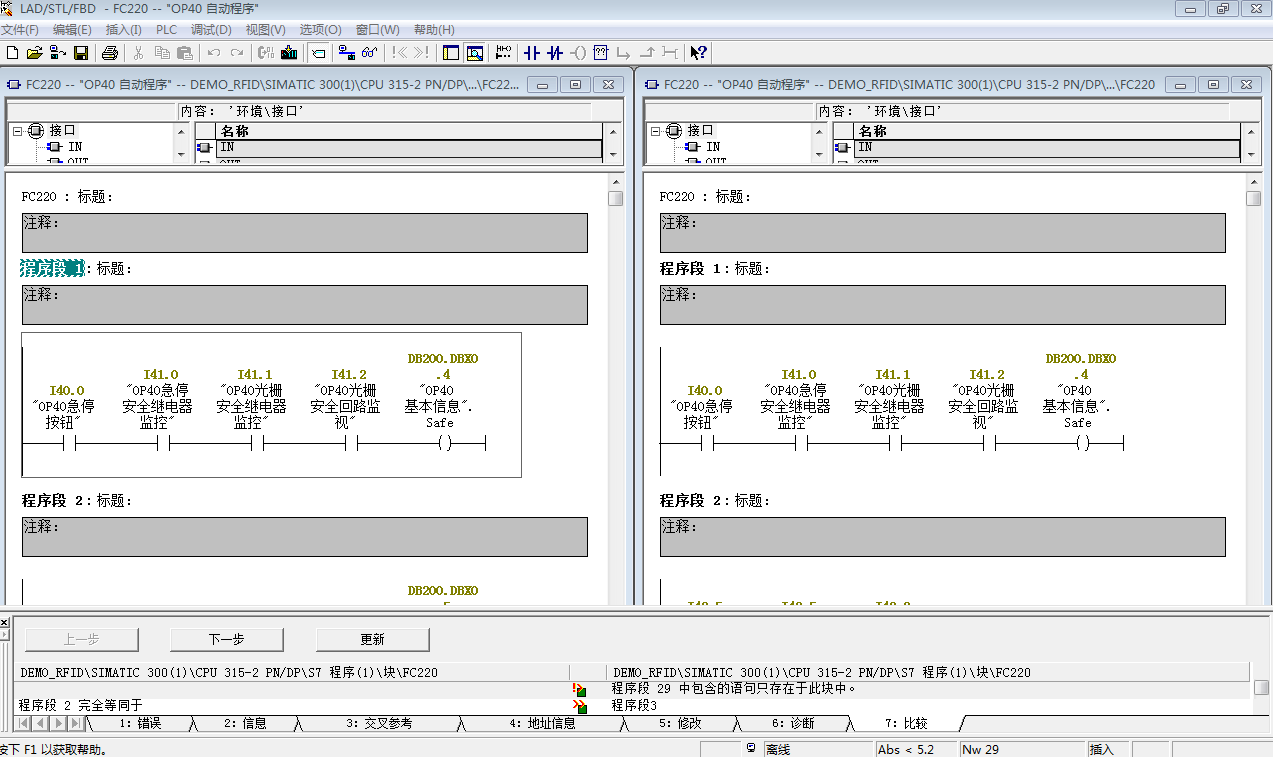Open the 调试(D) menu
The image size is (1273, 757).
pyautogui.click(x=211, y=30)
